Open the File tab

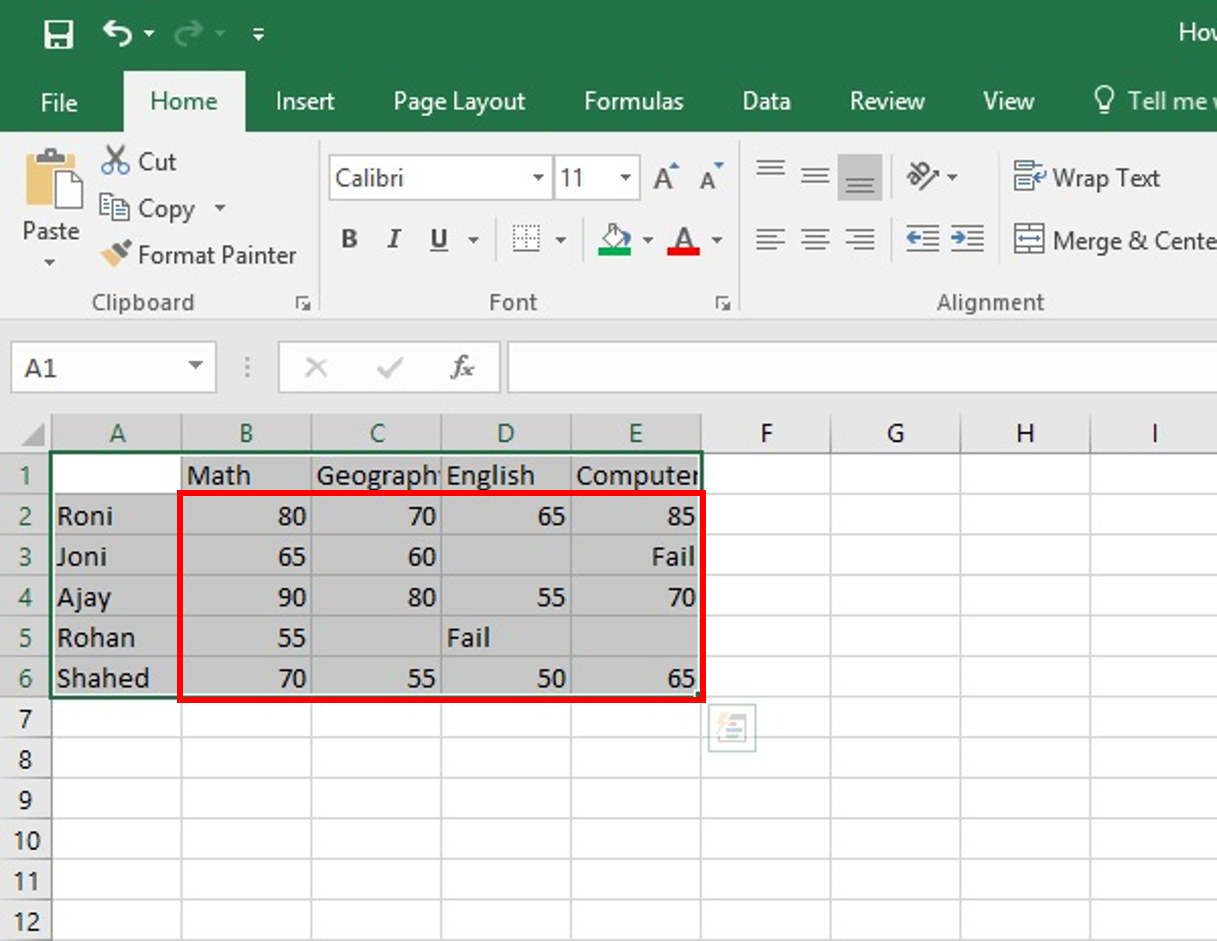coord(59,101)
